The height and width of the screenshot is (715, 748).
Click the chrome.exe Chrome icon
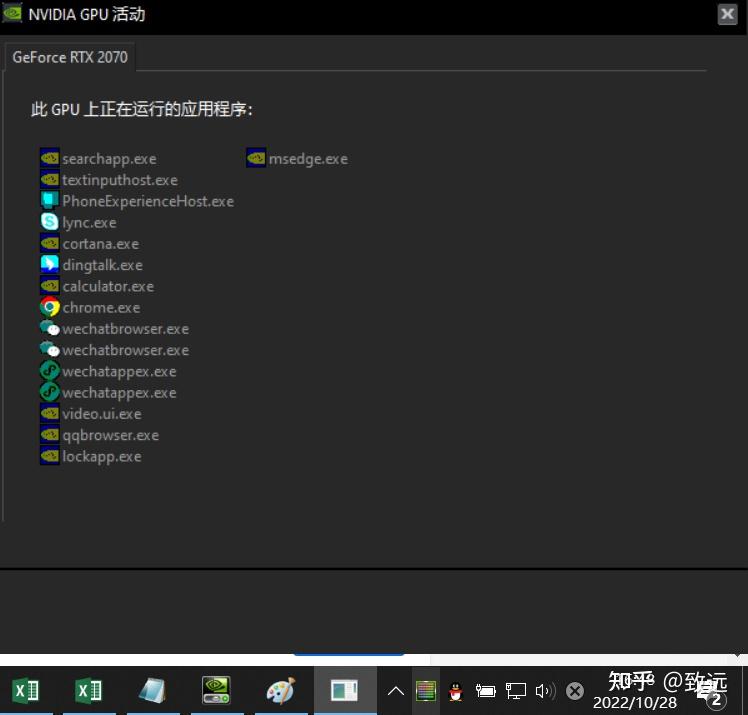pos(50,307)
